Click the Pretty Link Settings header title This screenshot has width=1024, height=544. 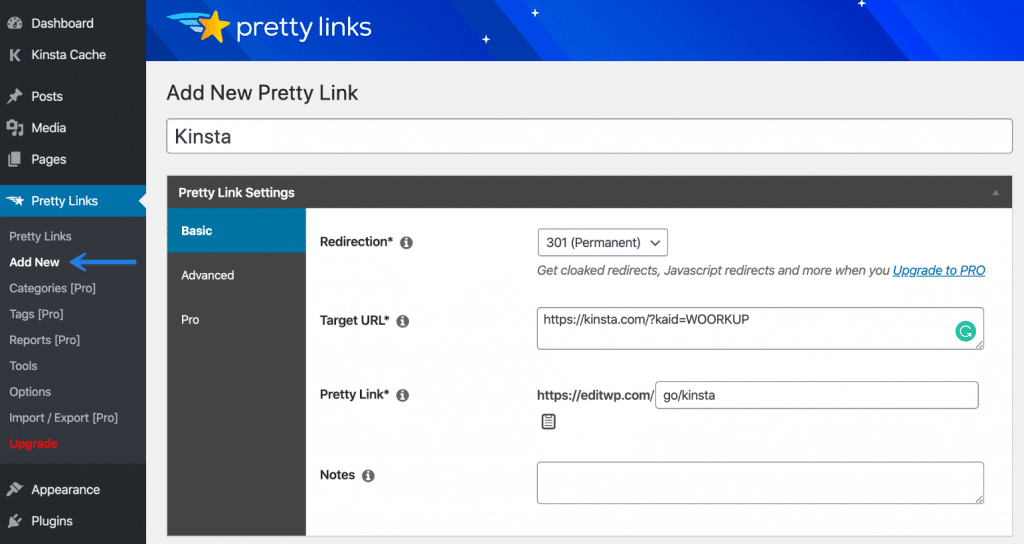[236, 193]
